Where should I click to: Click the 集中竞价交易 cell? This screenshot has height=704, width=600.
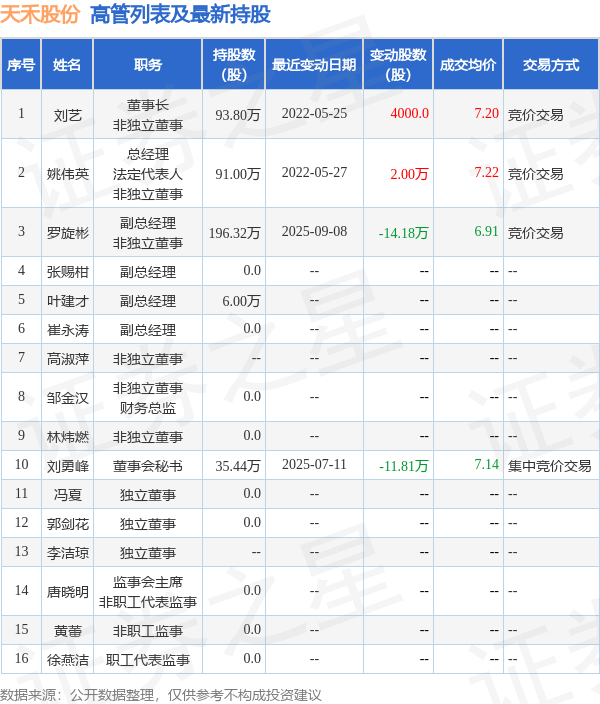[549, 466]
